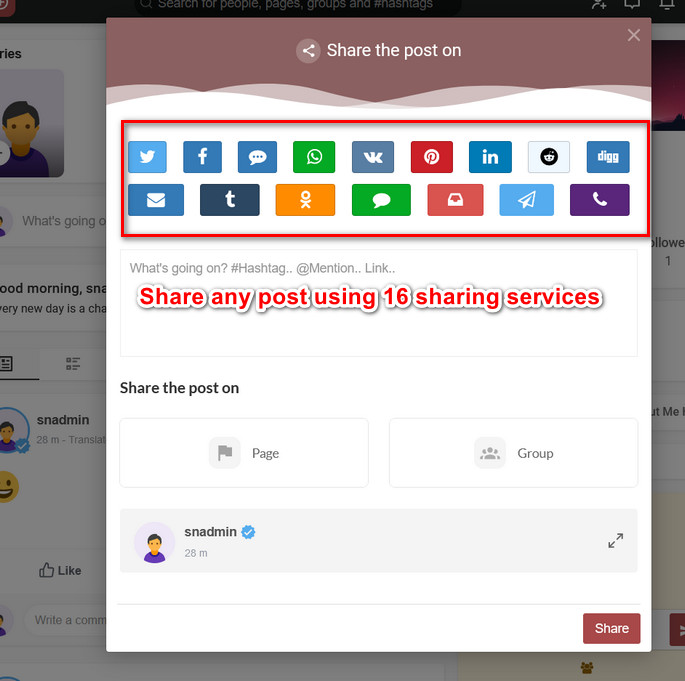Click the '28 m' timestamp in post preview
The width and height of the screenshot is (685, 681).
(x=196, y=553)
